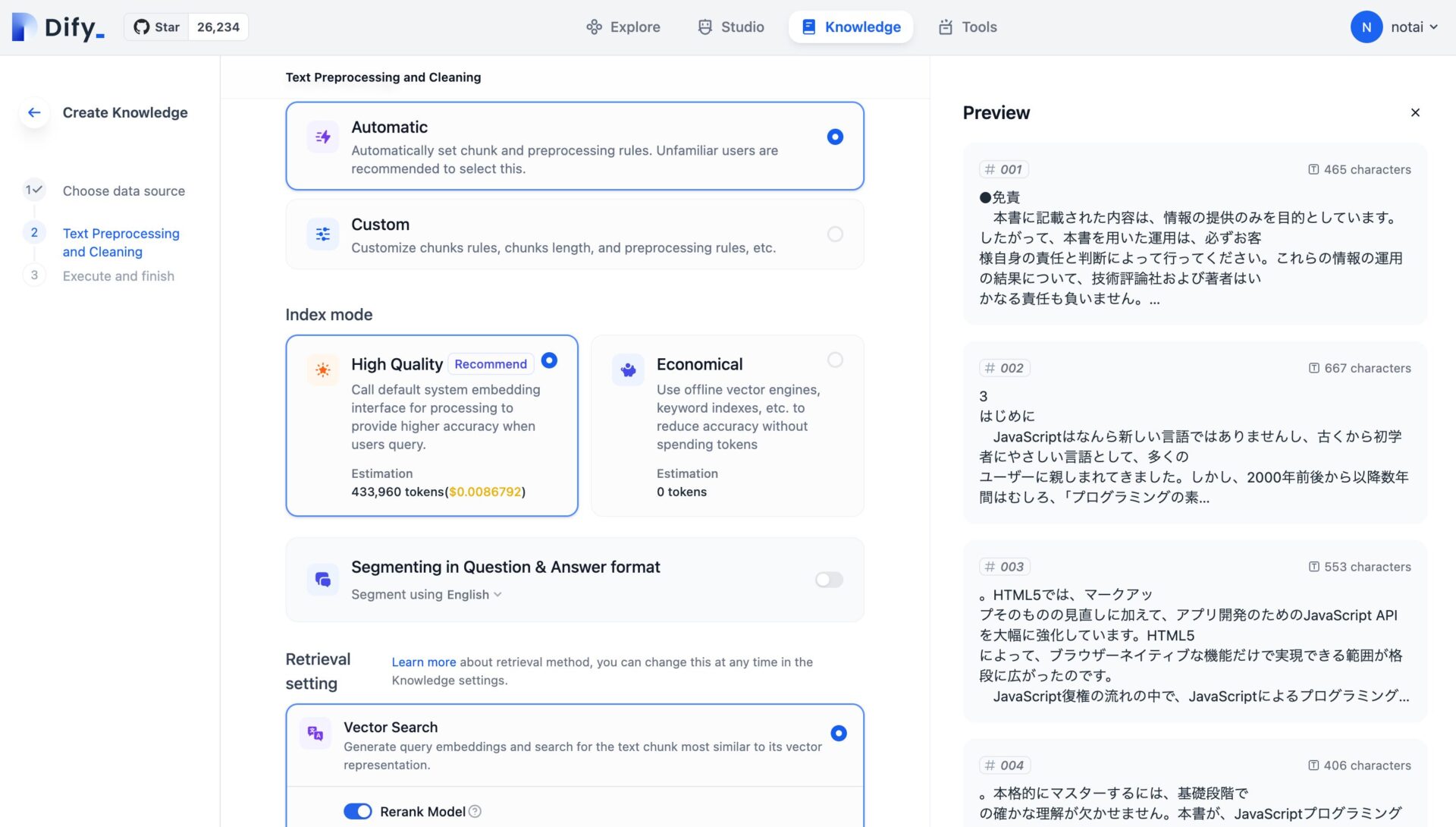Switch to the Studio tab
This screenshot has height=827, width=1456.
[731, 27]
